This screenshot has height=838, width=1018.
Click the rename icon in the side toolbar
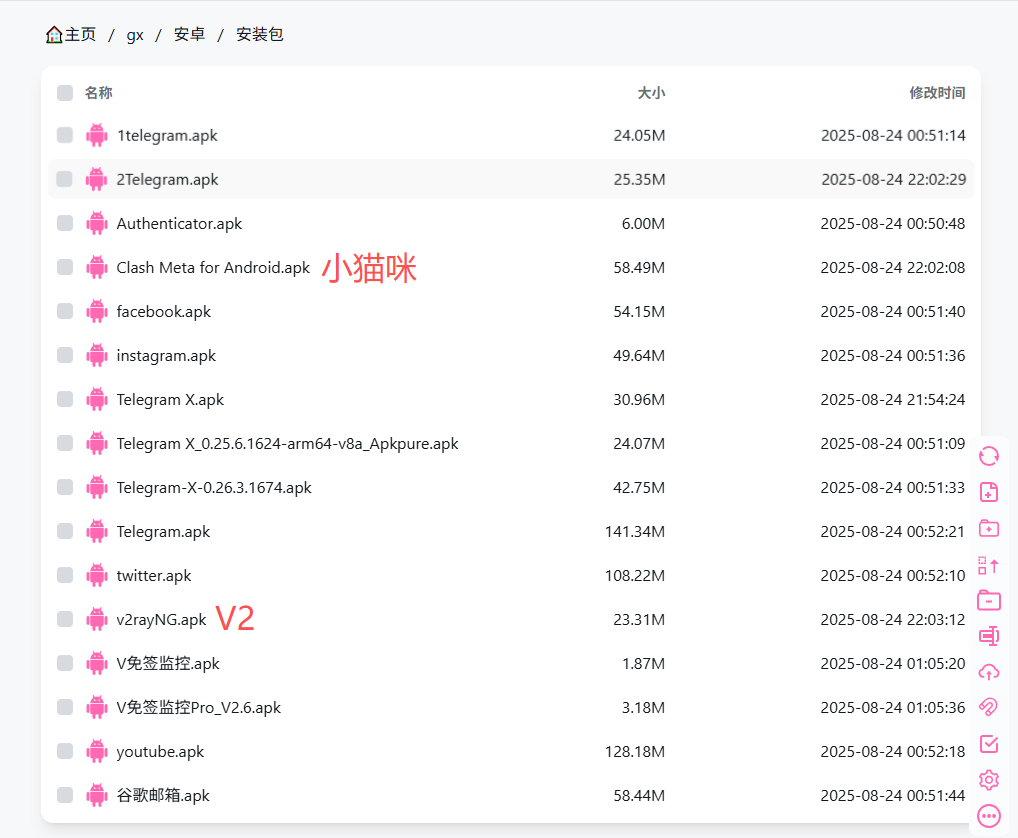(988, 636)
